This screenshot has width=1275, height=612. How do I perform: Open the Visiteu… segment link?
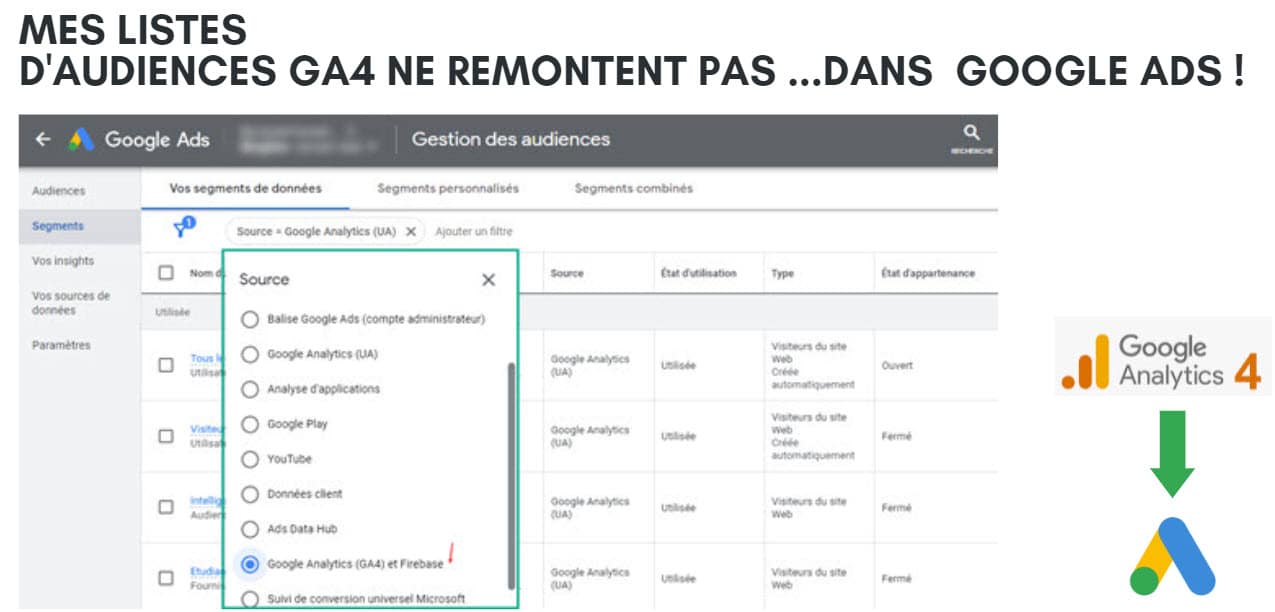point(205,429)
